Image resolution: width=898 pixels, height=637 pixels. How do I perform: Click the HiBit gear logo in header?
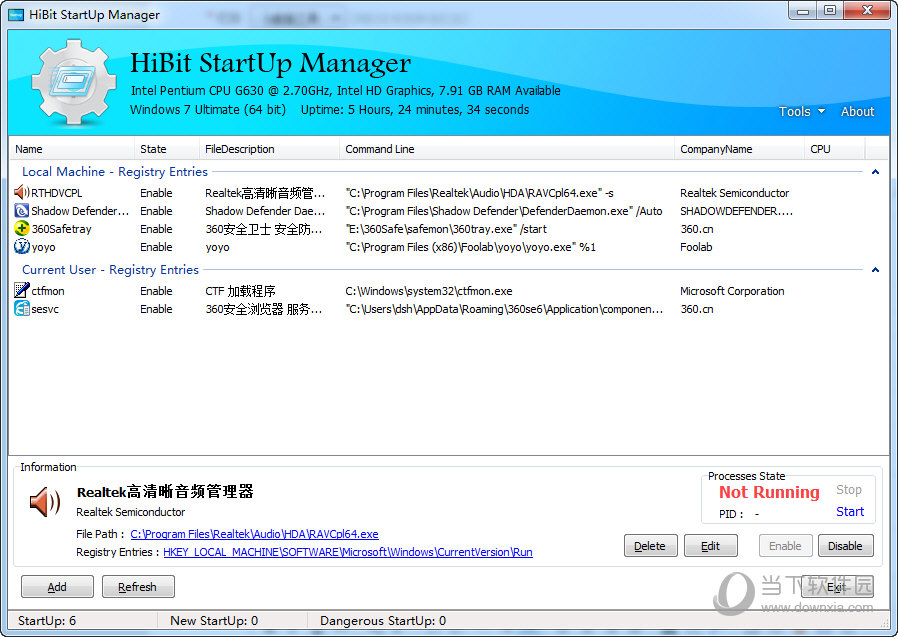click(73, 82)
